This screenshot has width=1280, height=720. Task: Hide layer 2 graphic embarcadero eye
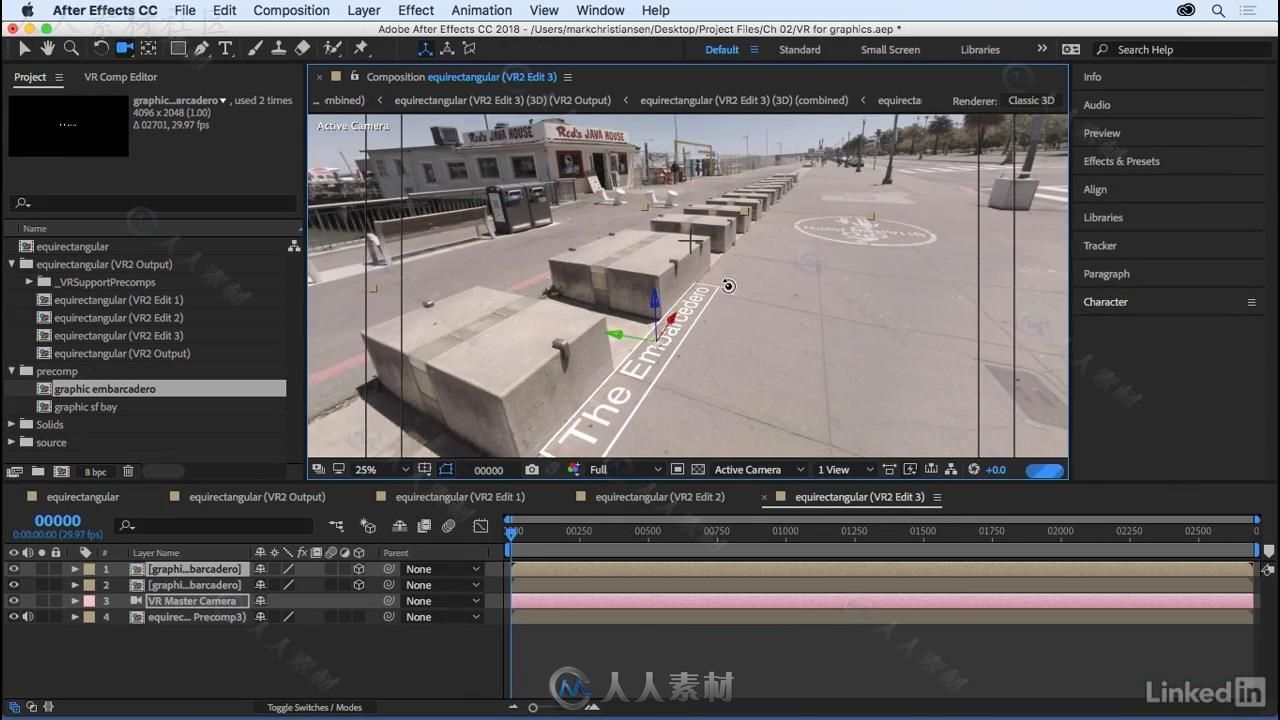(14, 585)
